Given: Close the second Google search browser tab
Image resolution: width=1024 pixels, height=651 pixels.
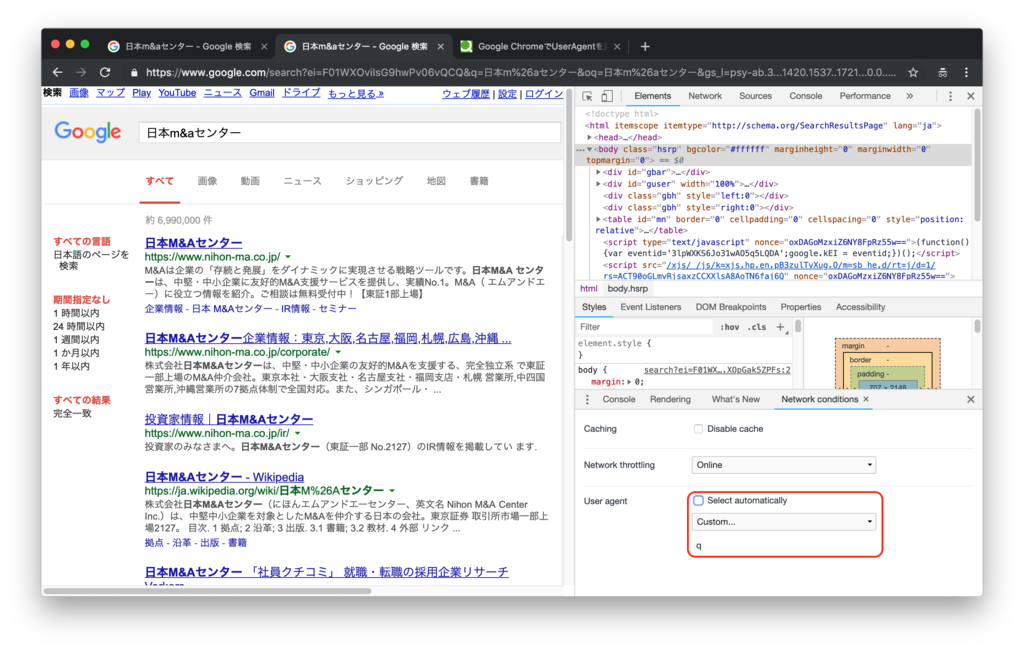Looking at the screenshot, I should click(441, 46).
